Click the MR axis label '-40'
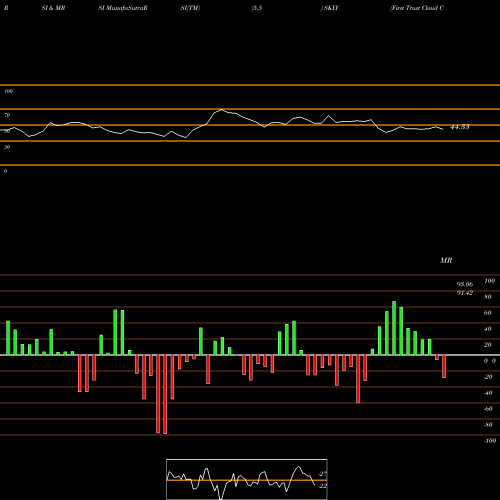Viewport: 500px width, 500px height. click(x=488, y=393)
